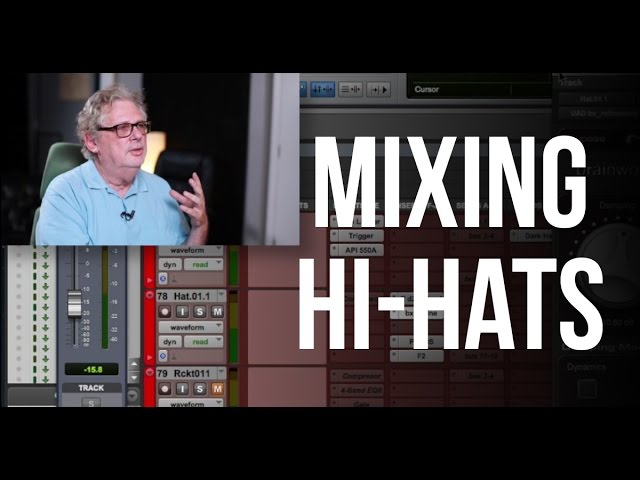Click the red circle arrow beside 79 Rckt011

149,372
